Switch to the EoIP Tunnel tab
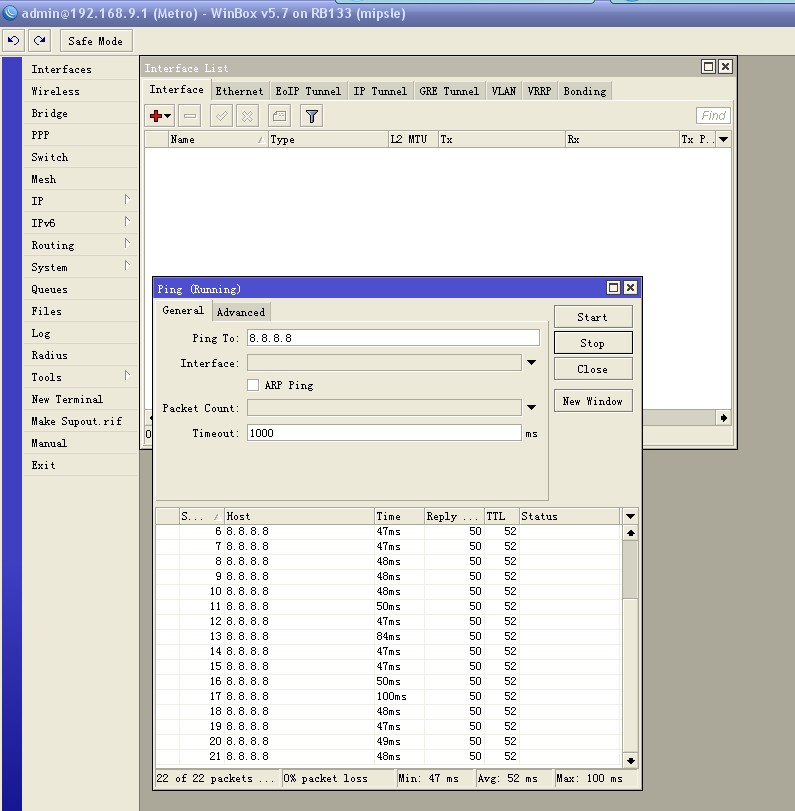Image resolution: width=795 pixels, height=811 pixels. (308, 91)
